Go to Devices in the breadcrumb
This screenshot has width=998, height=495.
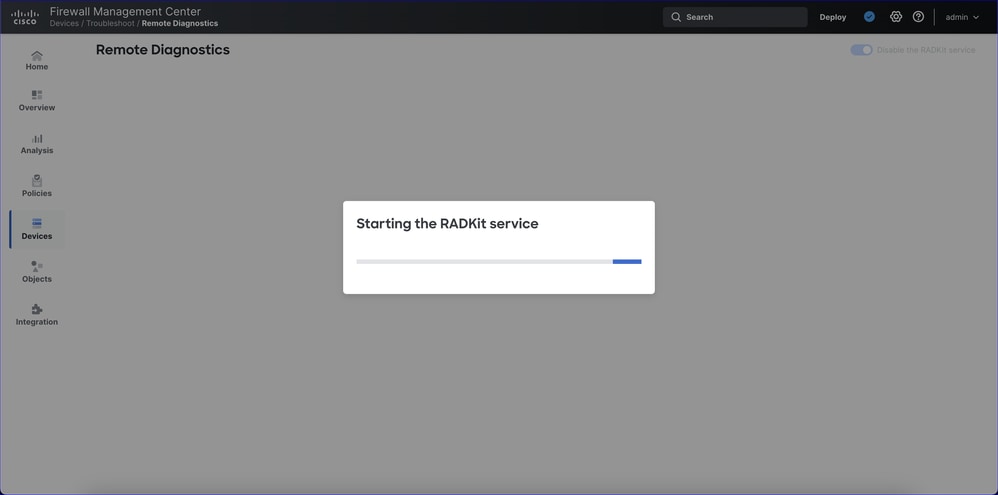(x=64, y=24)
